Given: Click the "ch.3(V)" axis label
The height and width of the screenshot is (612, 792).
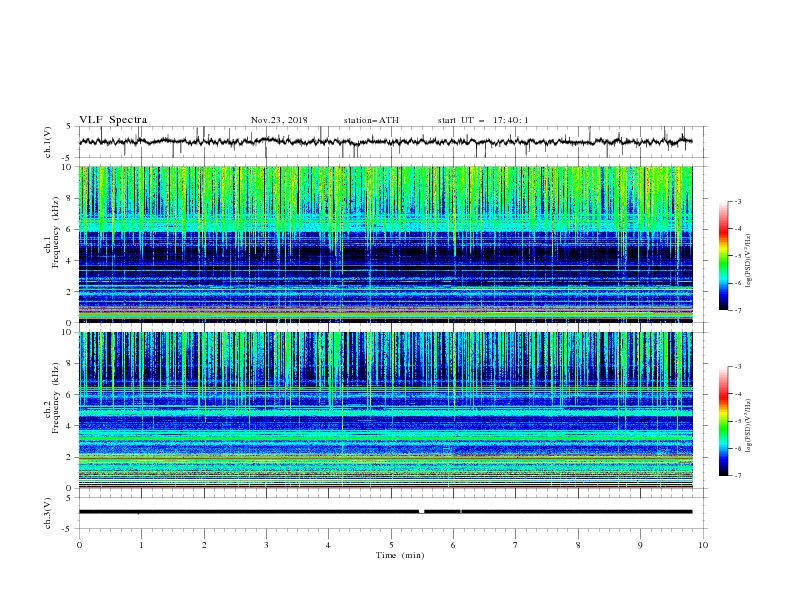Looking at the screenshot, I should (48, 513).
